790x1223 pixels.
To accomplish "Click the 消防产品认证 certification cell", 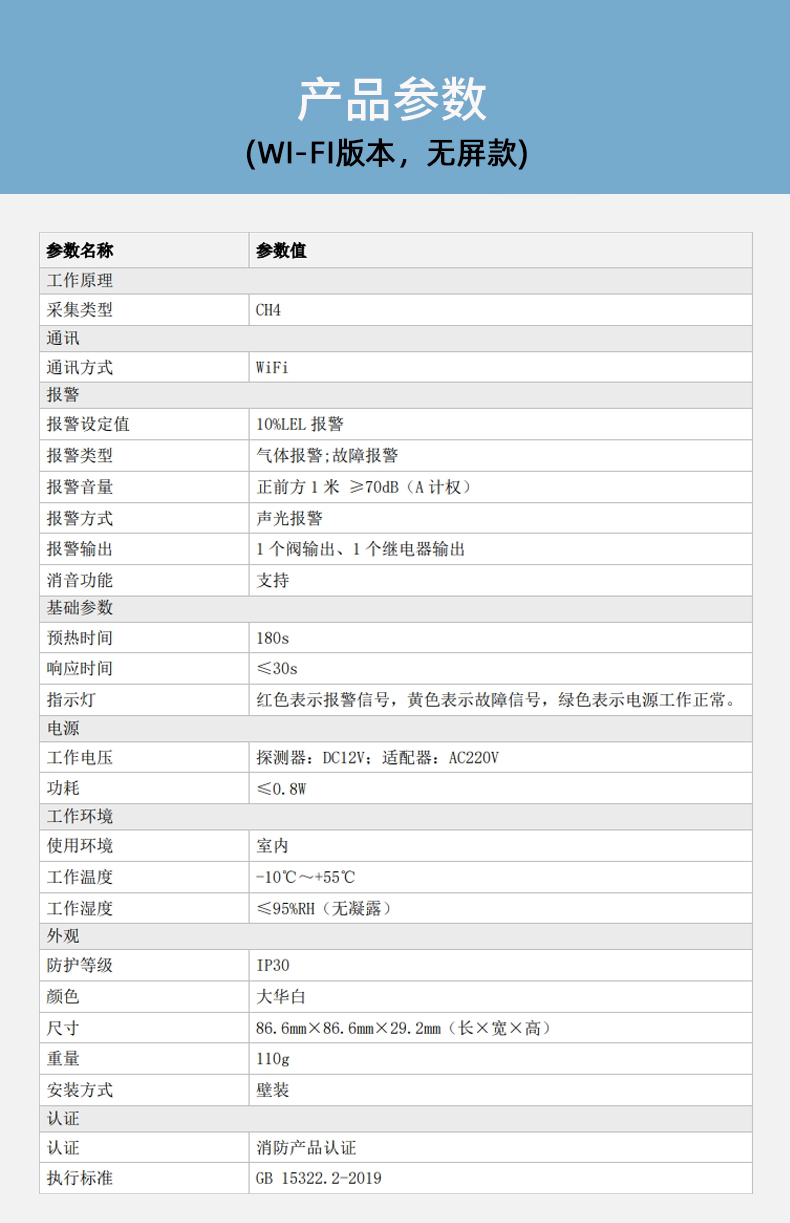I will (x=306, y=1147).
